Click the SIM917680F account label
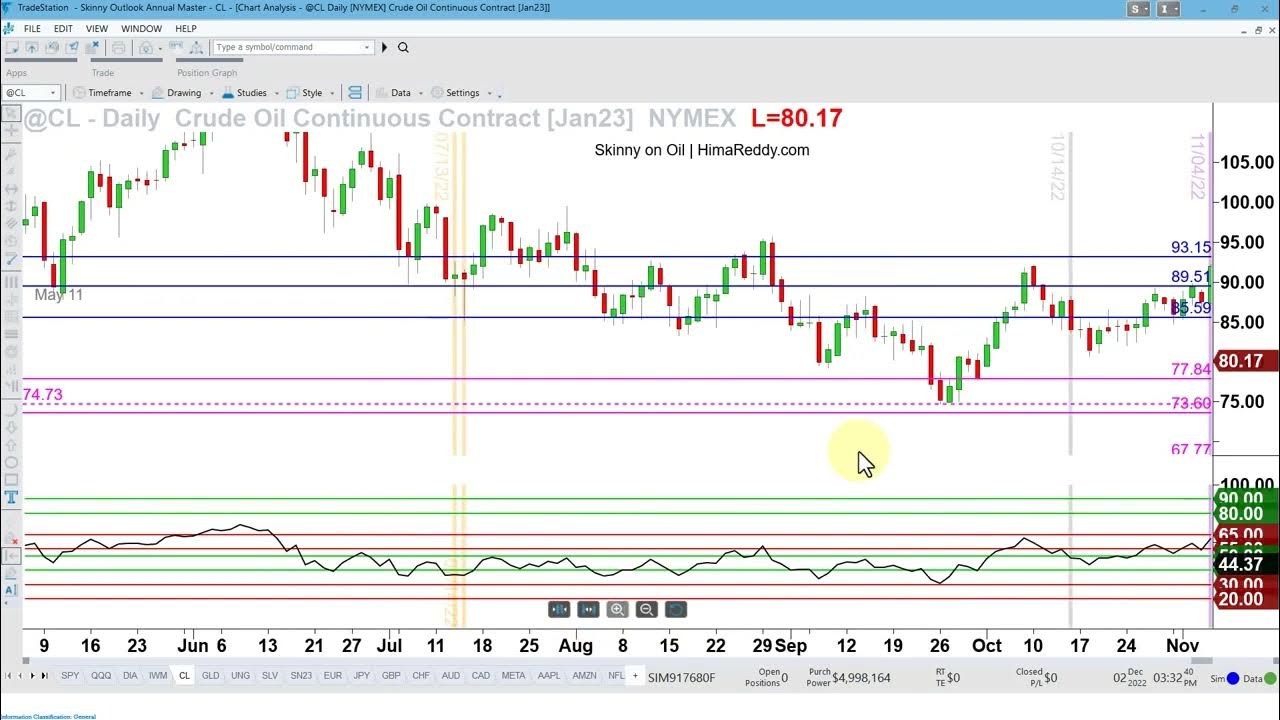1280x720 pixels. tap(681, 677)
